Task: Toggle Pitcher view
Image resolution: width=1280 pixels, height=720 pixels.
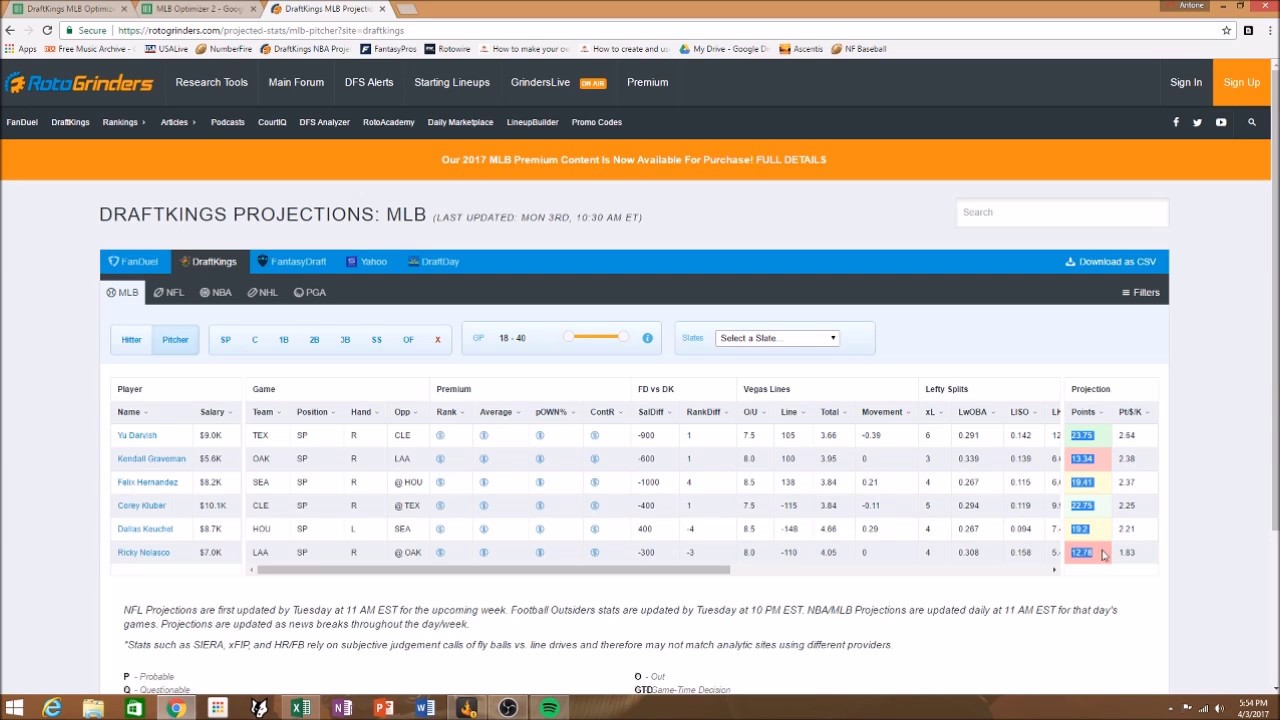Action: pyautogui.click(x=175, y=339)
